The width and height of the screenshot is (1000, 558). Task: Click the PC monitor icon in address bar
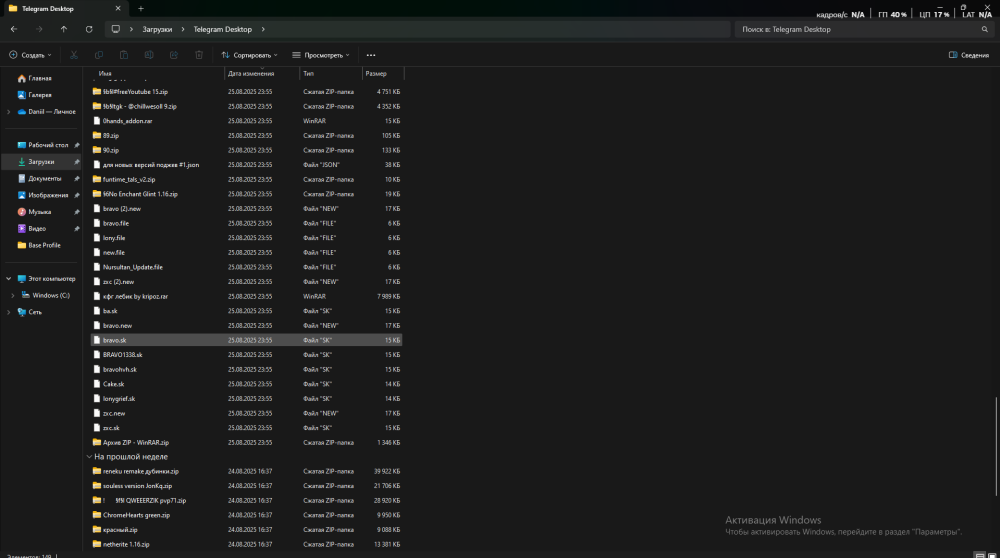pyautogui.click(x=115, y=29)
